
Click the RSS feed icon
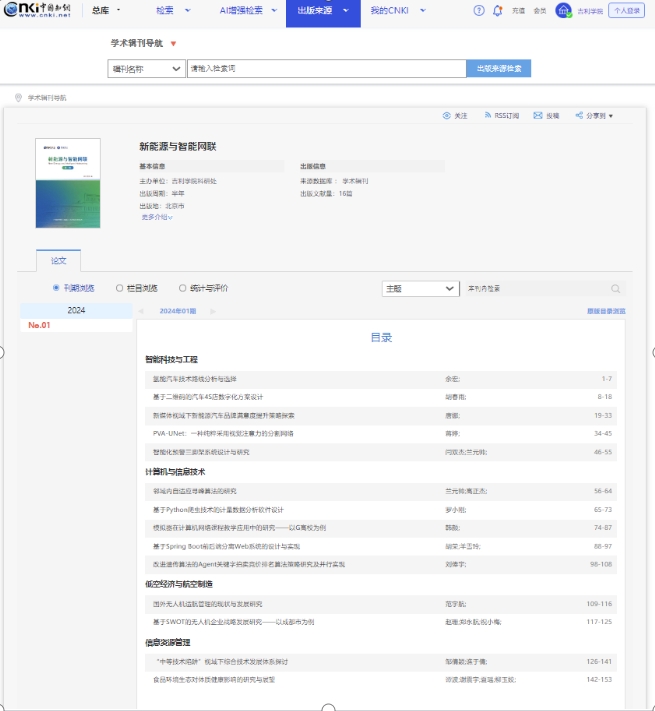pos(488,116)
